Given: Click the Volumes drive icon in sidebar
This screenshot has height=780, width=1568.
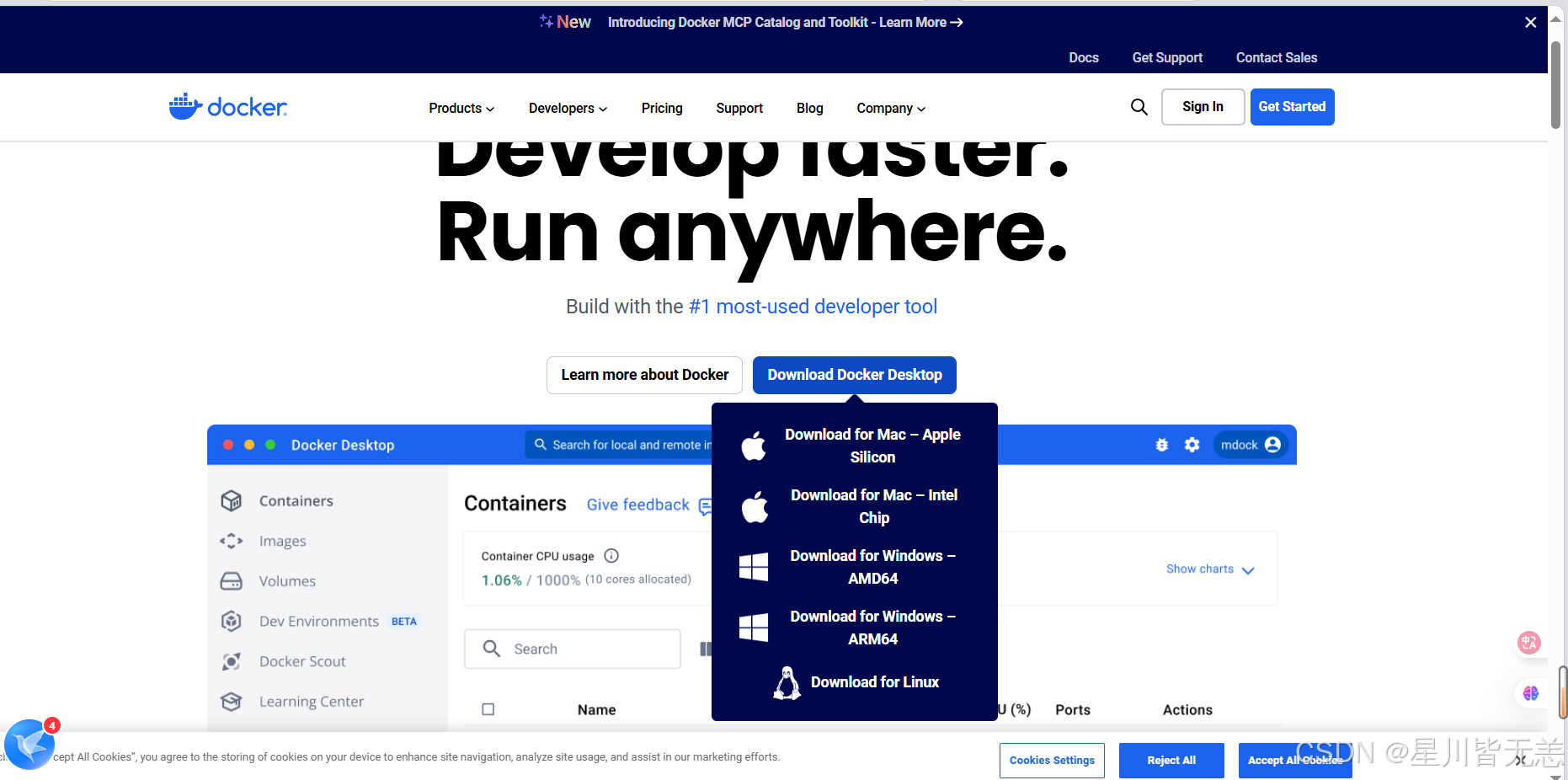Looking at the screenshot, I should click(232, 581).
